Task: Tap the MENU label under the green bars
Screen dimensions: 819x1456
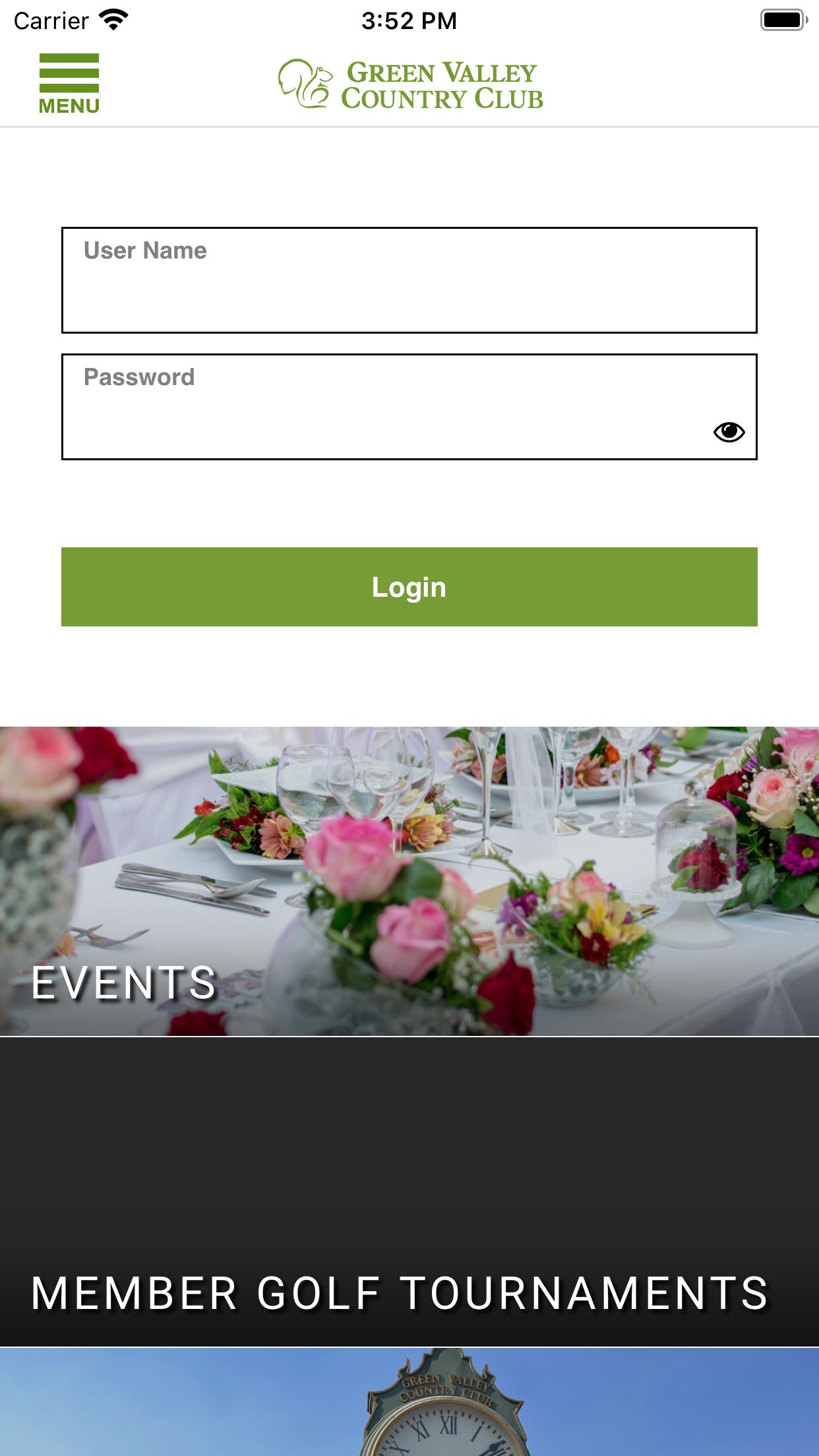Action: pyautogui.click(x=69, y=106)
